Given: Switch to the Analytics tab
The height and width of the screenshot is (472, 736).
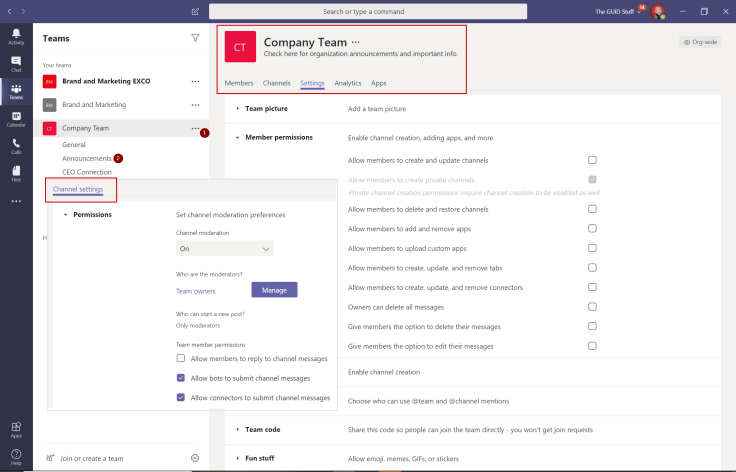Looking at the screenshot, I should pos(348,83).
